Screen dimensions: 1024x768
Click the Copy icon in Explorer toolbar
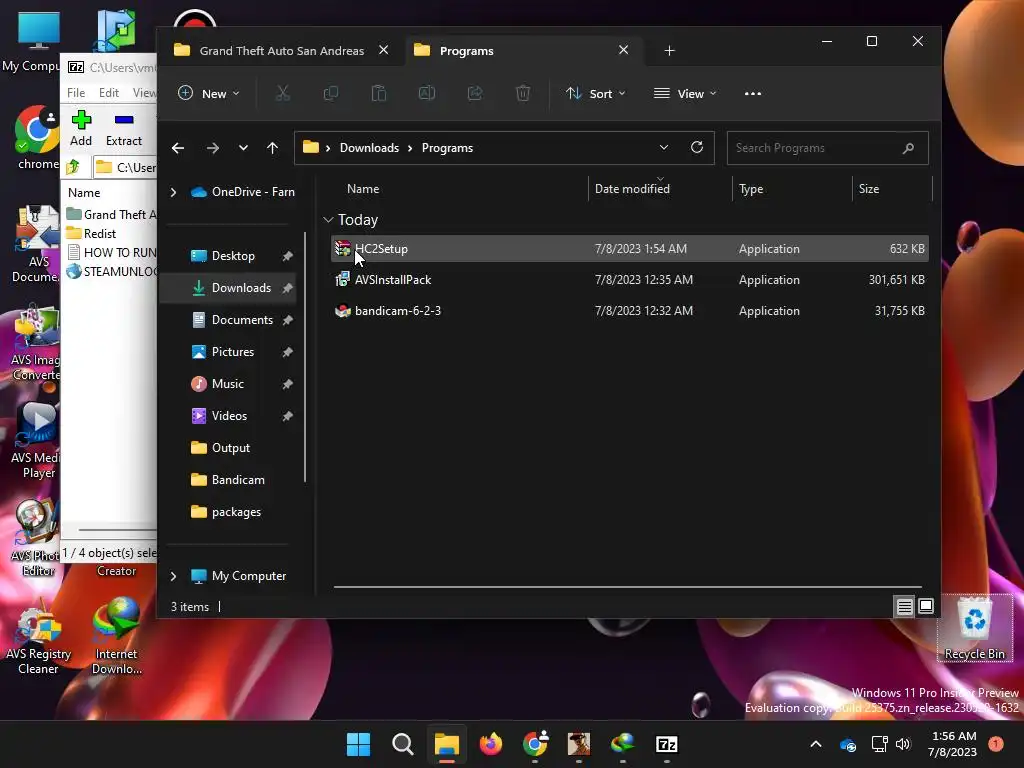coord(331,93)
